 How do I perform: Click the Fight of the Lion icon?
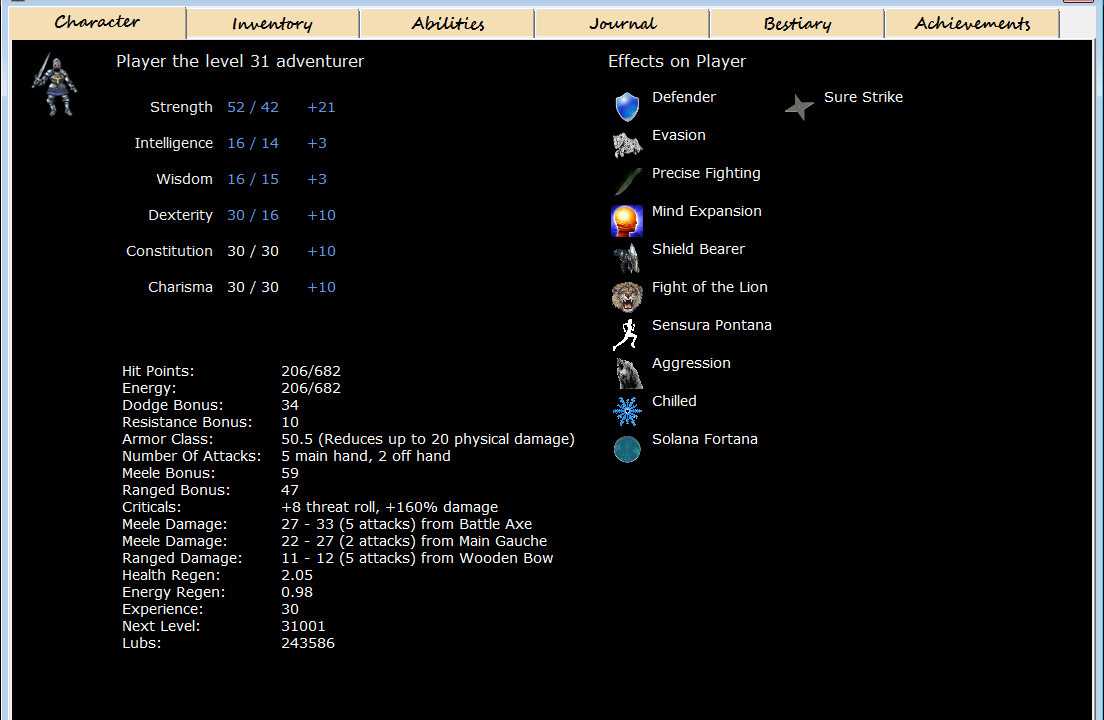tap(627, 296)
